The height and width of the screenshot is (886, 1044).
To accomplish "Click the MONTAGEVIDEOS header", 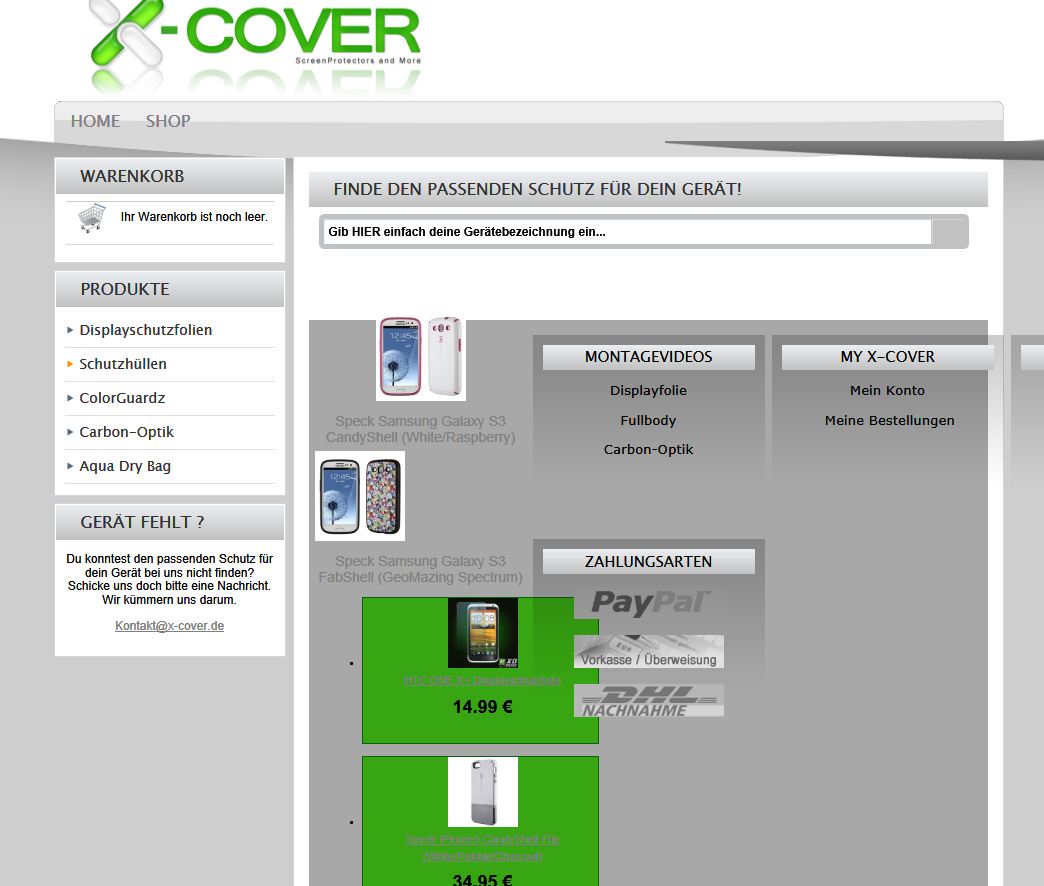I will pos(649,357).
